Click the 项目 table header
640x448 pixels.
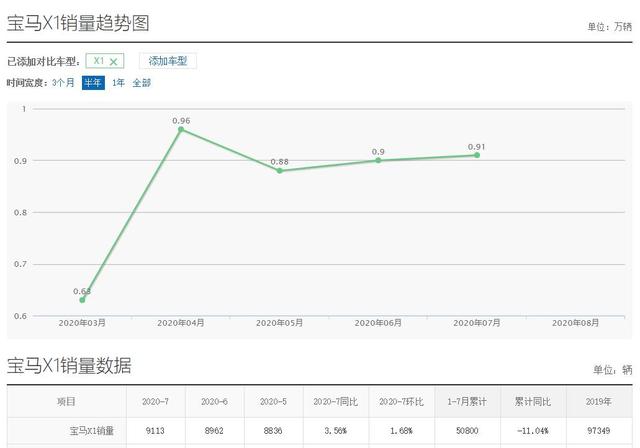(66, 401)
